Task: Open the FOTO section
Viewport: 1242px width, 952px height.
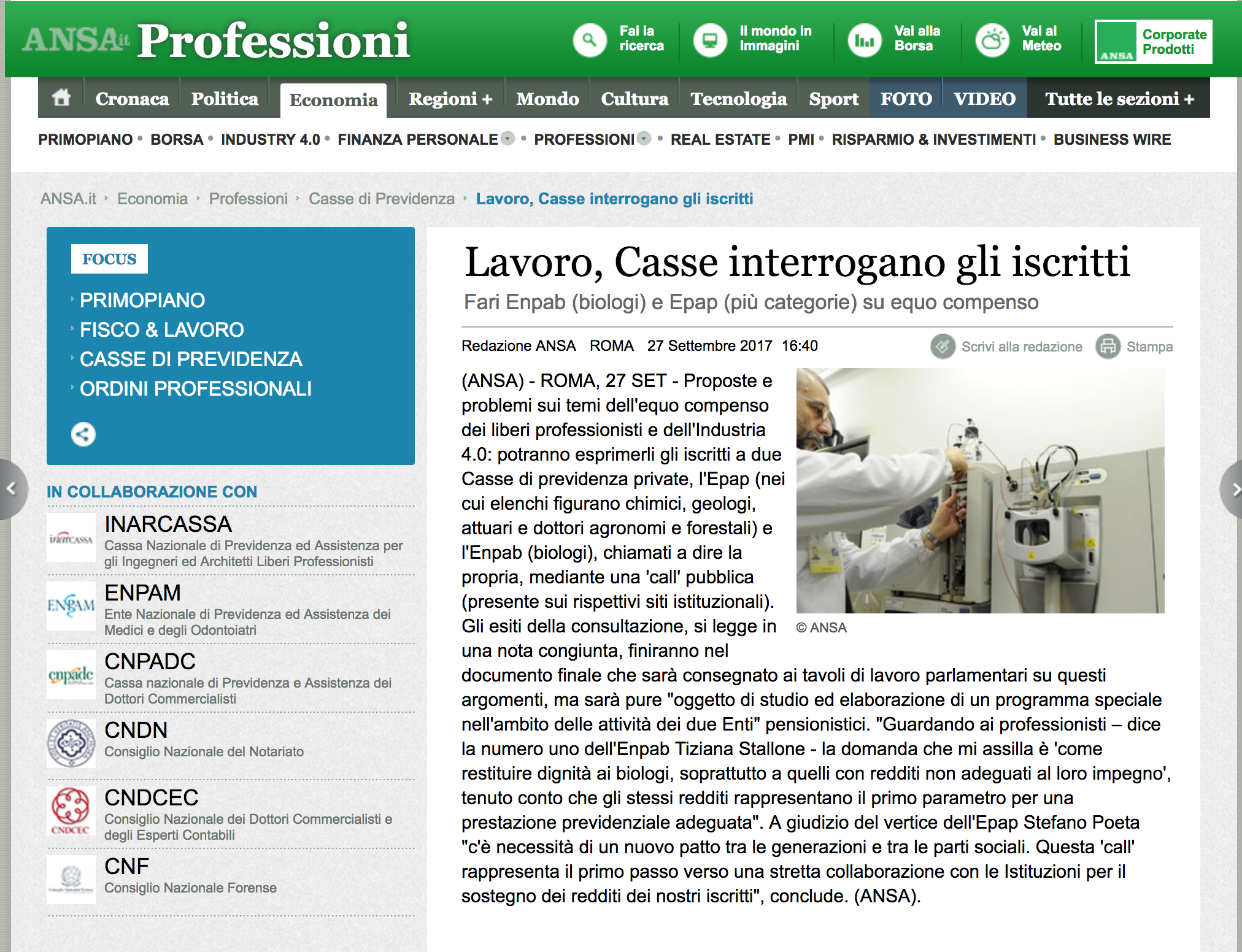Action: [906, 98]
